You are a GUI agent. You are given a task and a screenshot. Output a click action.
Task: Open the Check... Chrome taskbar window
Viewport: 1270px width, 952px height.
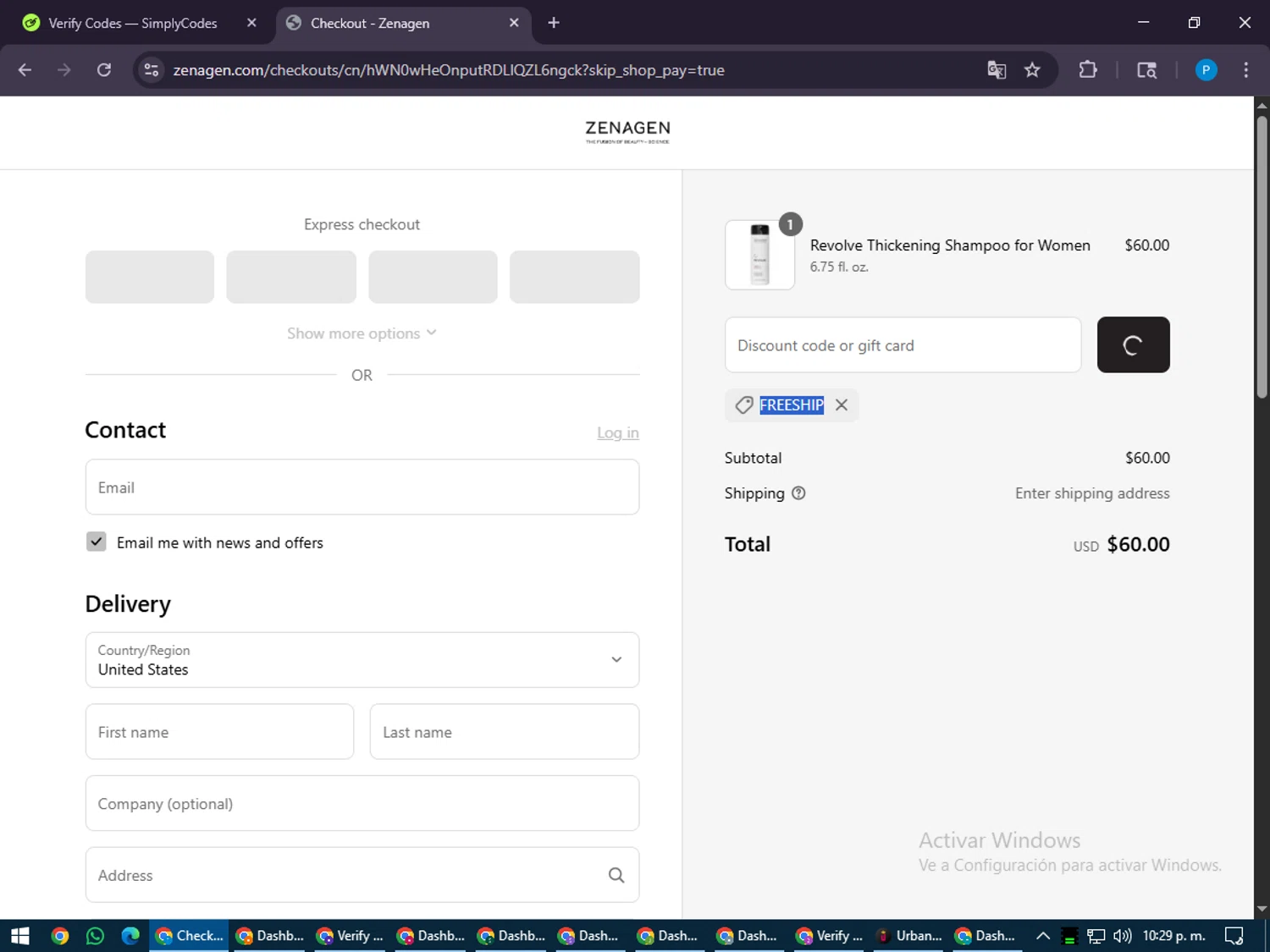coord(190,936)
